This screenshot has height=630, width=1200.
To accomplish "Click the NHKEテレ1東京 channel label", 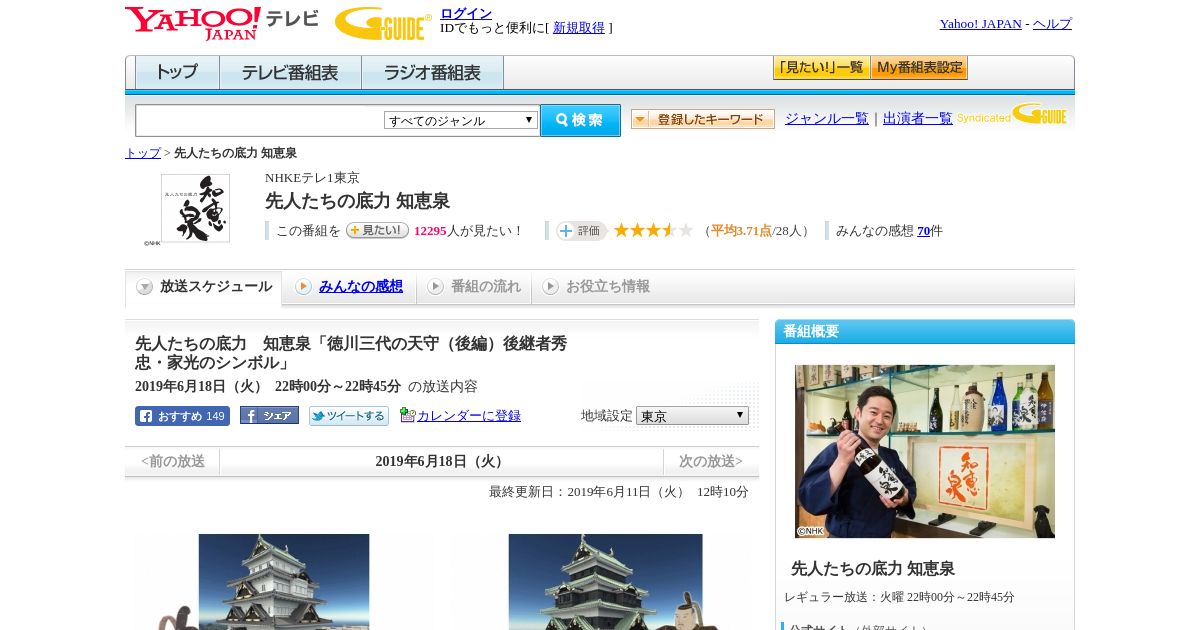I will (312, 178).
